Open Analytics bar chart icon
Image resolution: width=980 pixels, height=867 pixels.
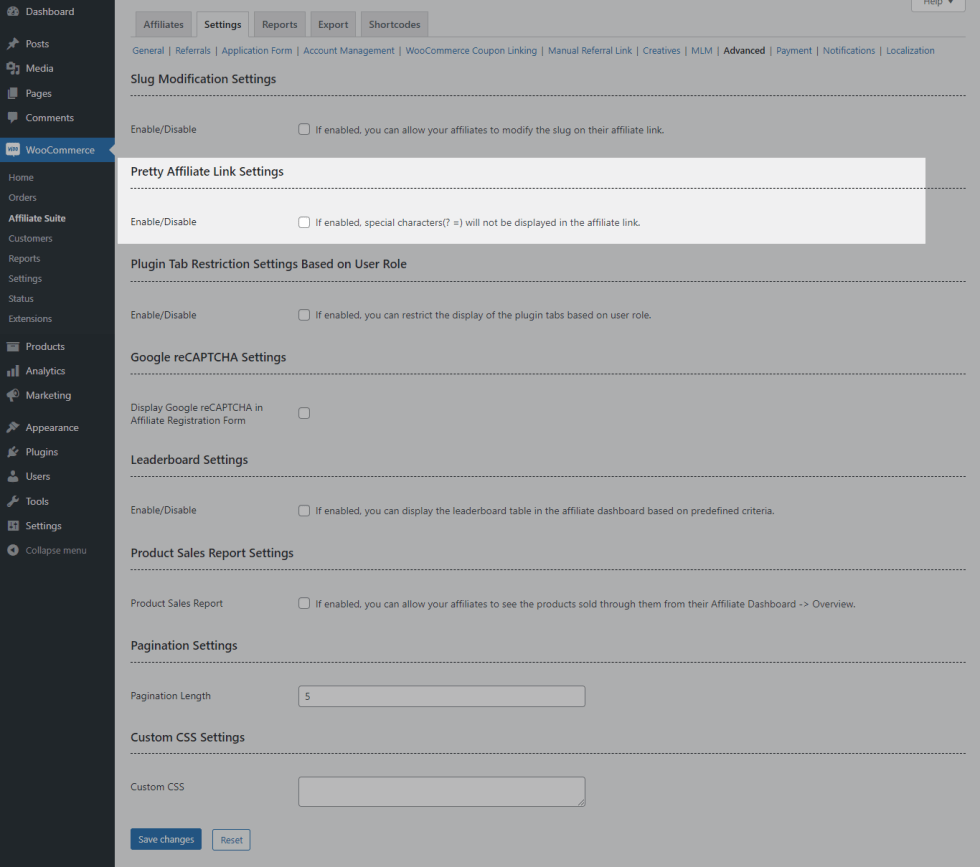pos(13,371)
